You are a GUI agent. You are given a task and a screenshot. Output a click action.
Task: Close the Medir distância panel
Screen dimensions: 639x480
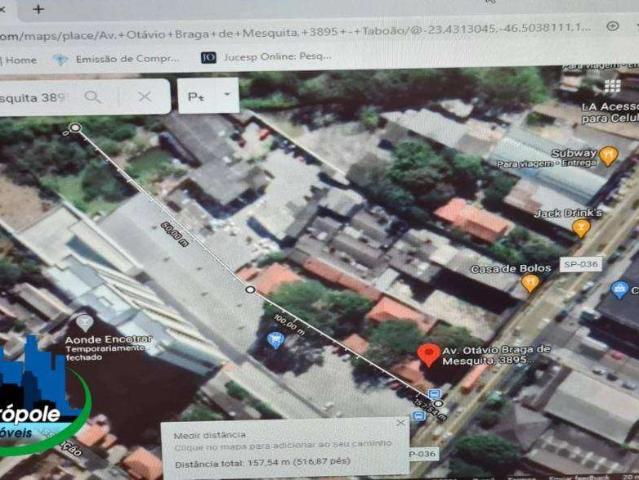(401, 423)
